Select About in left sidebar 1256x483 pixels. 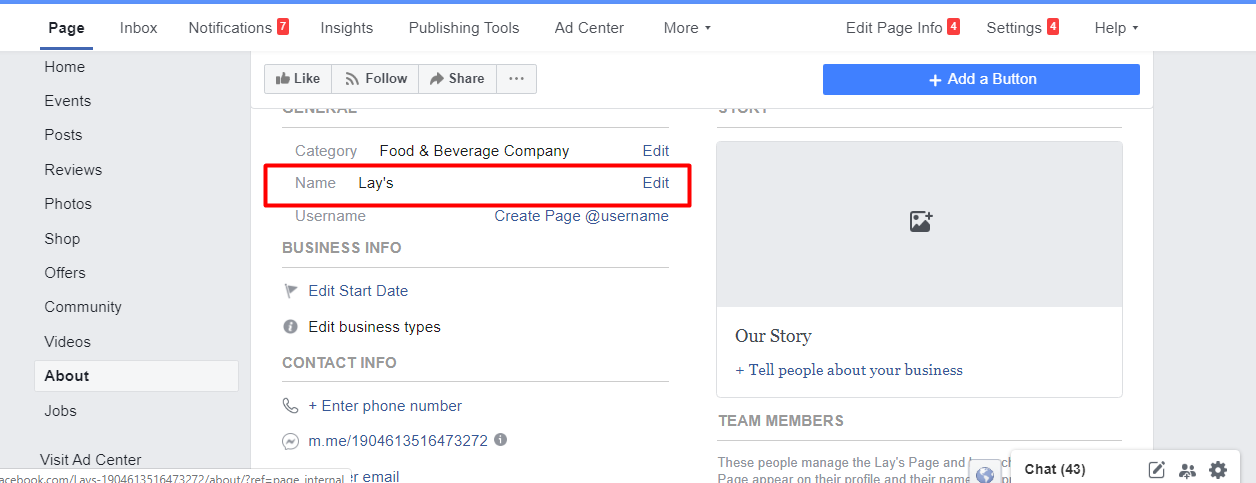(136, 376)
